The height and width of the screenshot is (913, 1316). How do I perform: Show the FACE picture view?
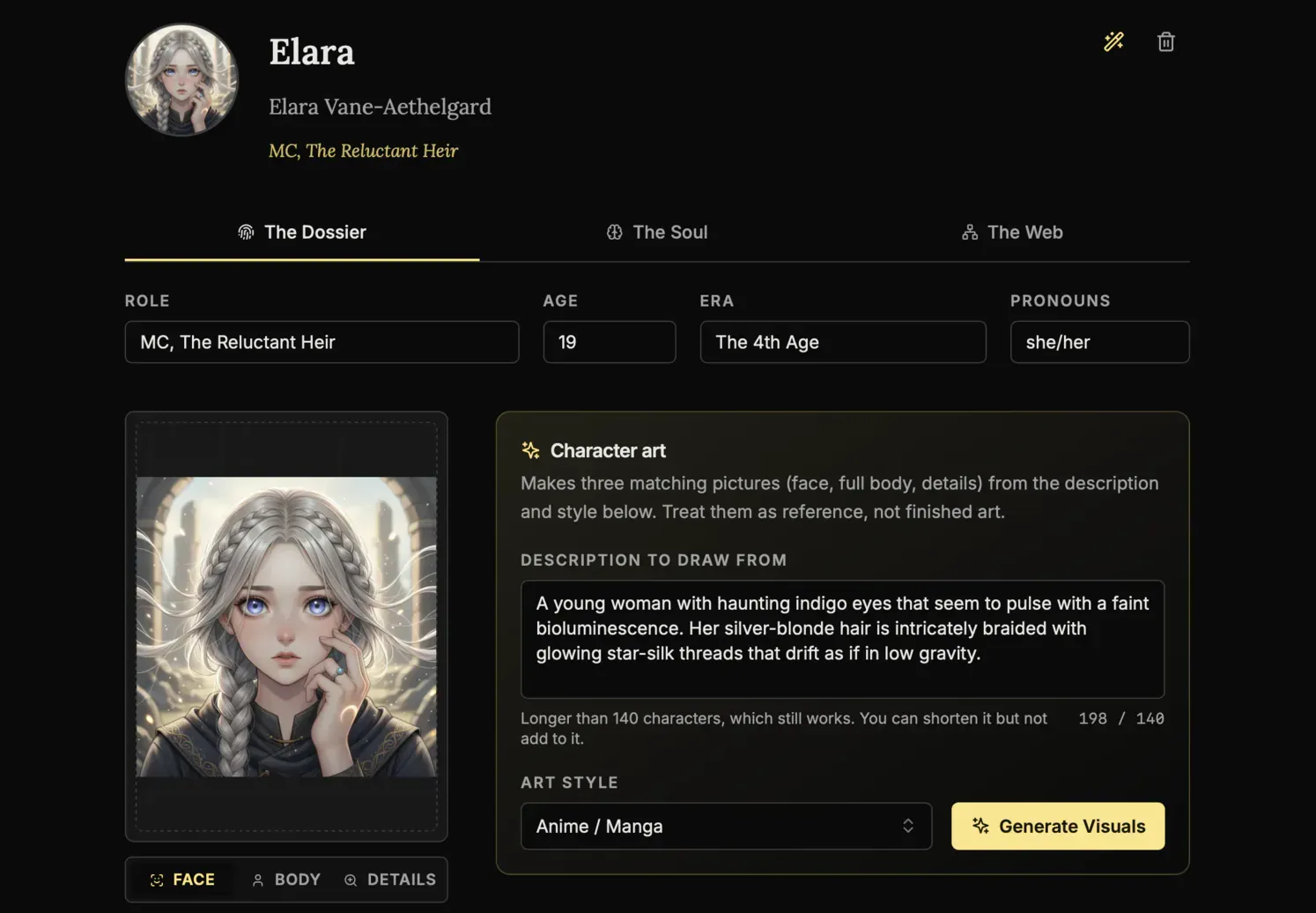[x=182, y=880]
